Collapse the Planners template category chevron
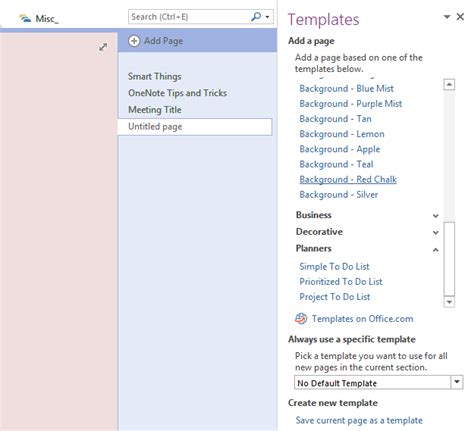The width and height of the screenshot is (474, 431). 435,250
